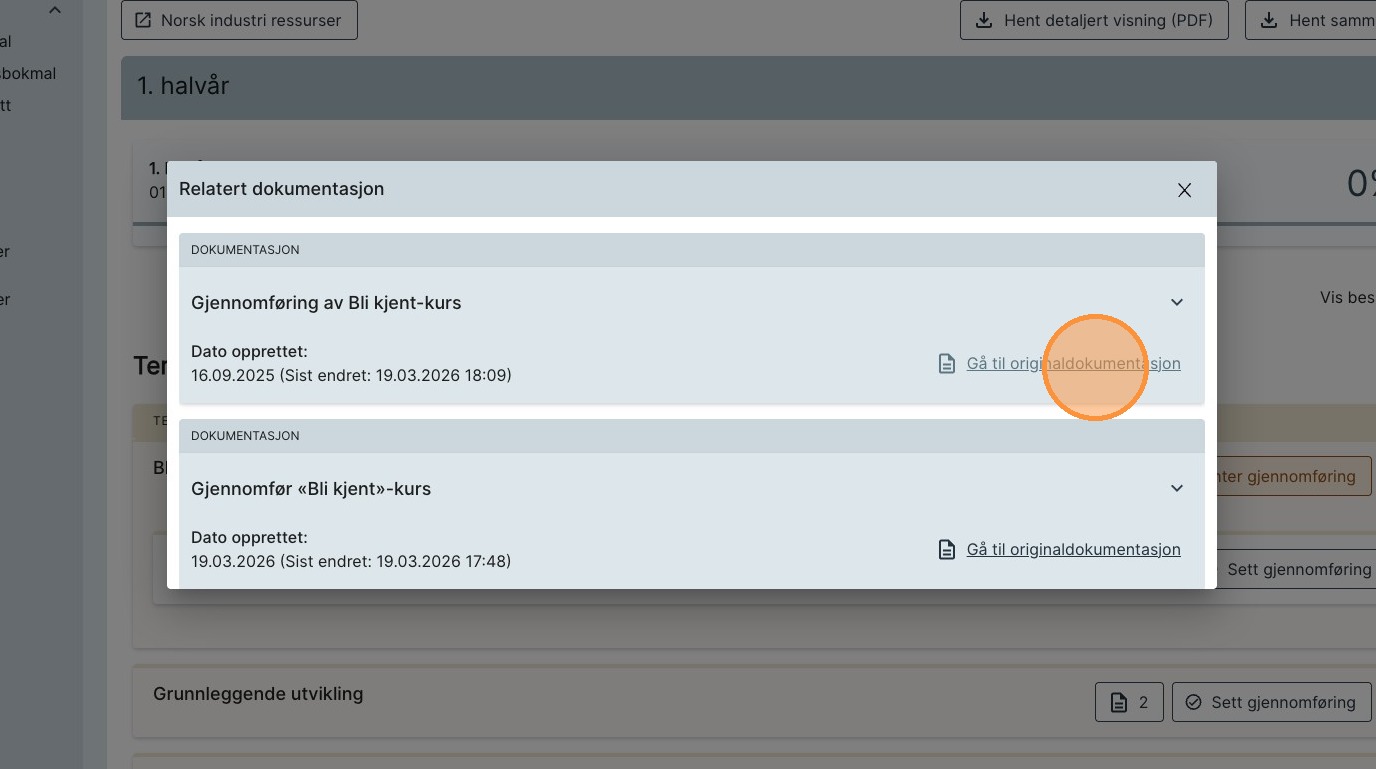
Task: Select the sidebar item directly below bokmal
Action: click(6, 105)
